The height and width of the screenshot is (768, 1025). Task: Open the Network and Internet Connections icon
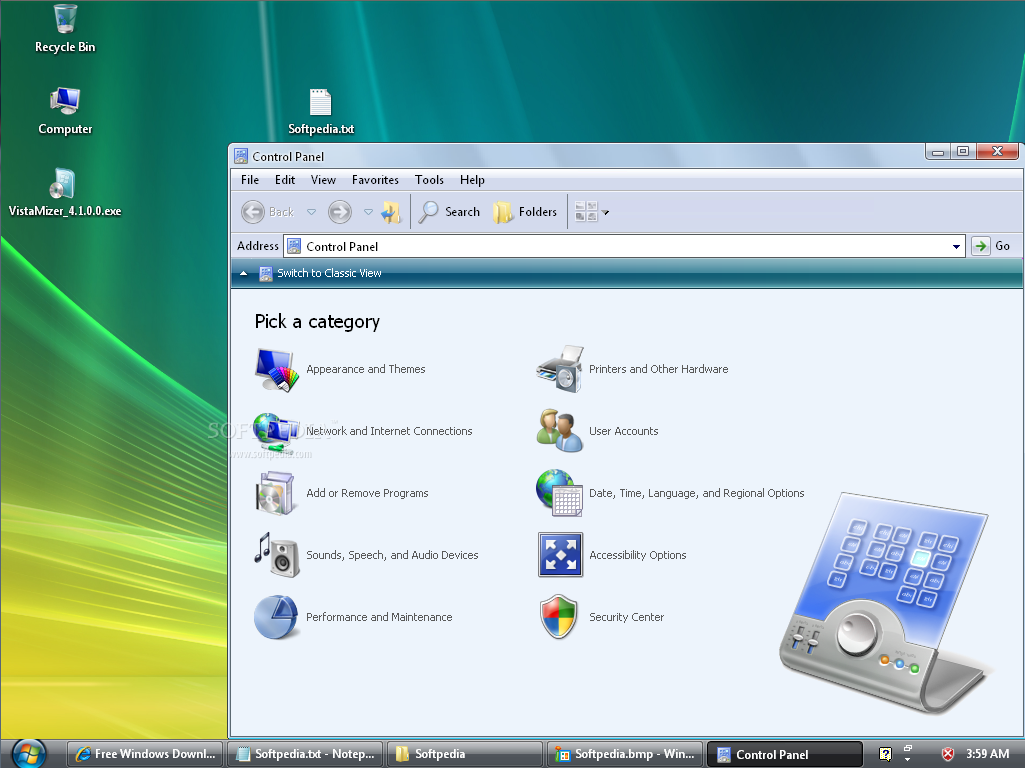277,431
